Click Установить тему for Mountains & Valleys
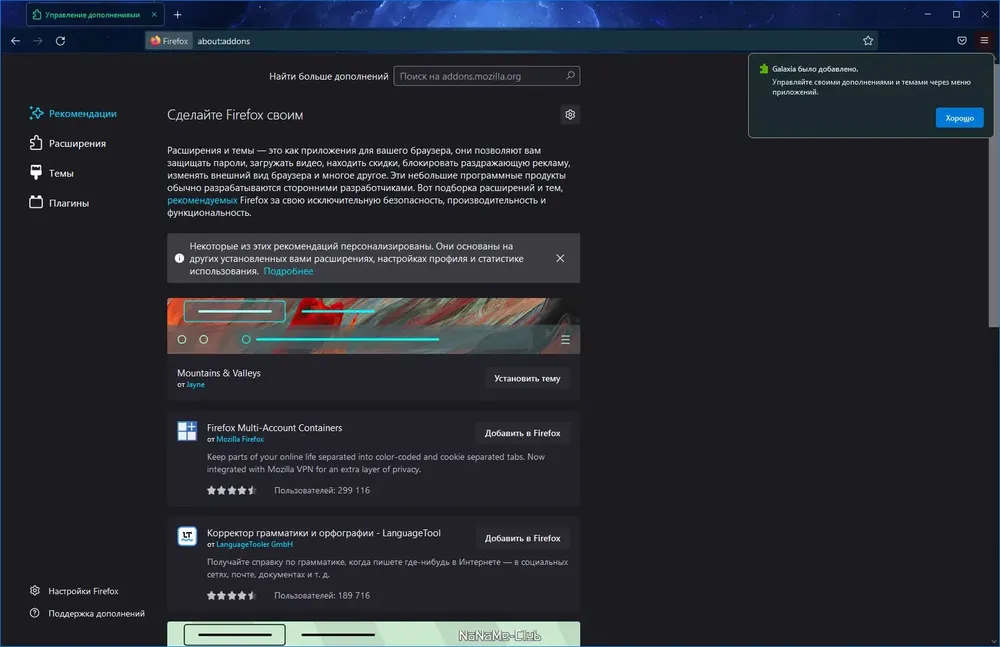 [x=527, y=378]
